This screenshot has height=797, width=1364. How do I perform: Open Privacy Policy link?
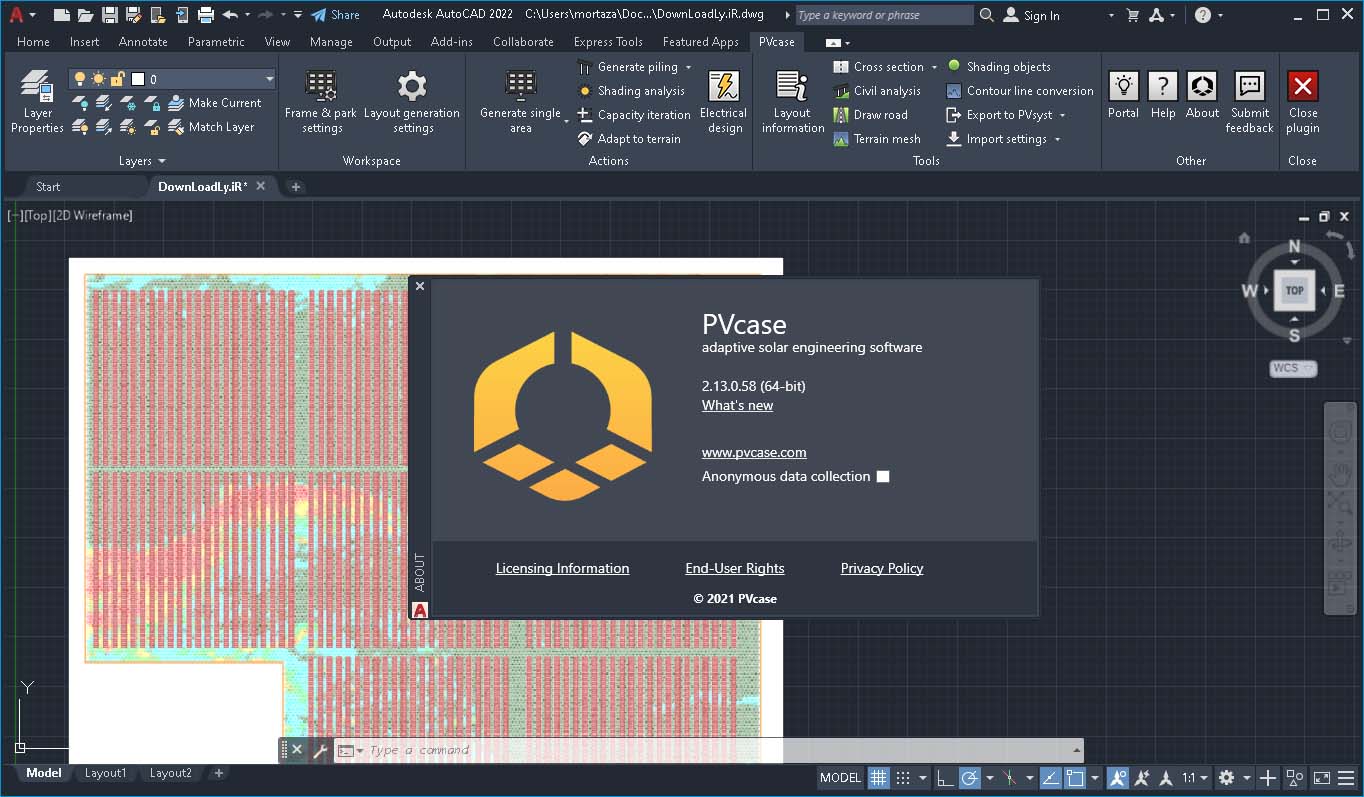pos(882,568)
